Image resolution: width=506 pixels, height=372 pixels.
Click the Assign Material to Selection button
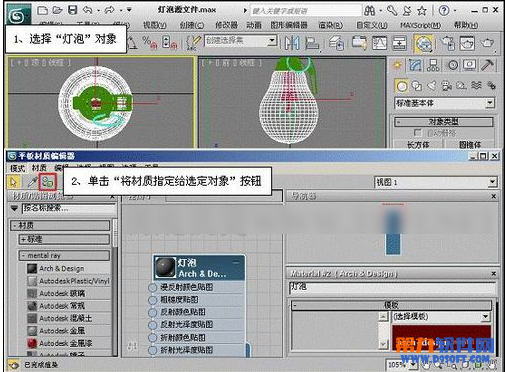pos(48,182)
